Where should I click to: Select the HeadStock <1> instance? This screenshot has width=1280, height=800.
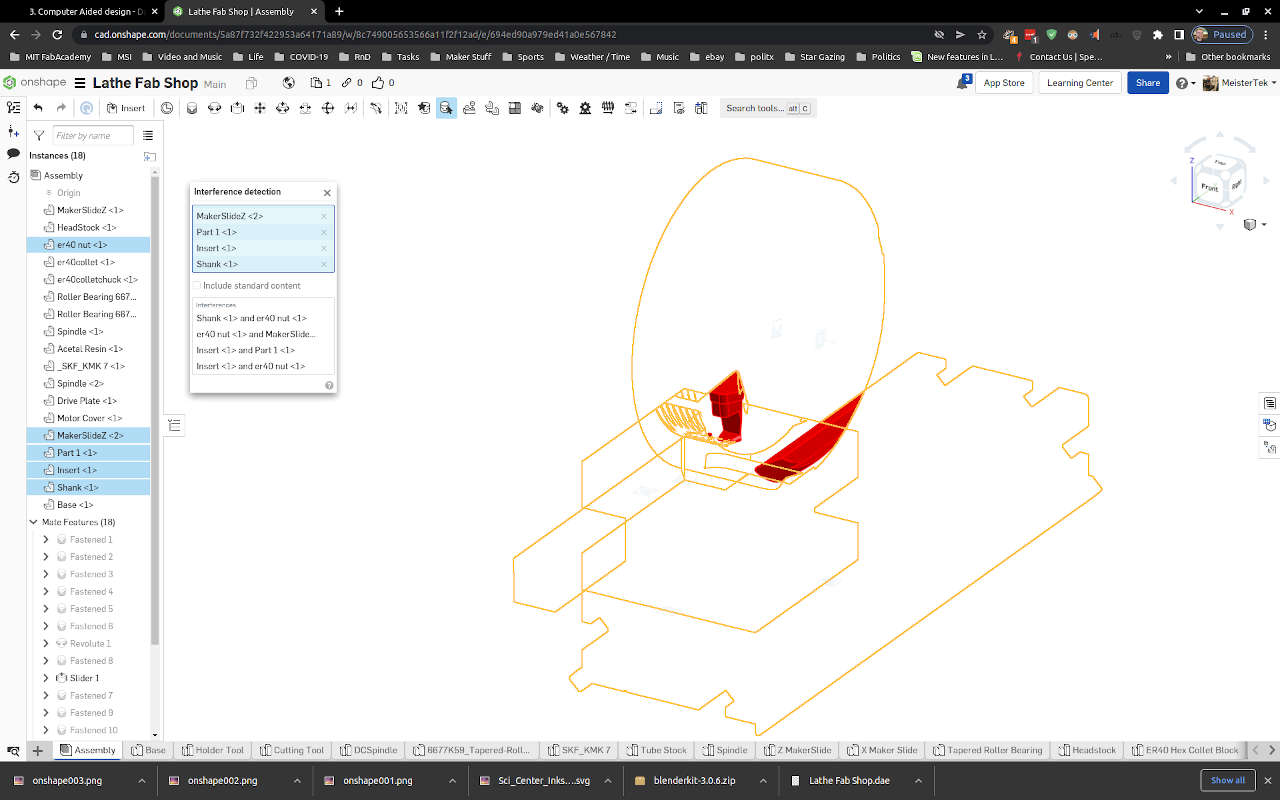86,227
